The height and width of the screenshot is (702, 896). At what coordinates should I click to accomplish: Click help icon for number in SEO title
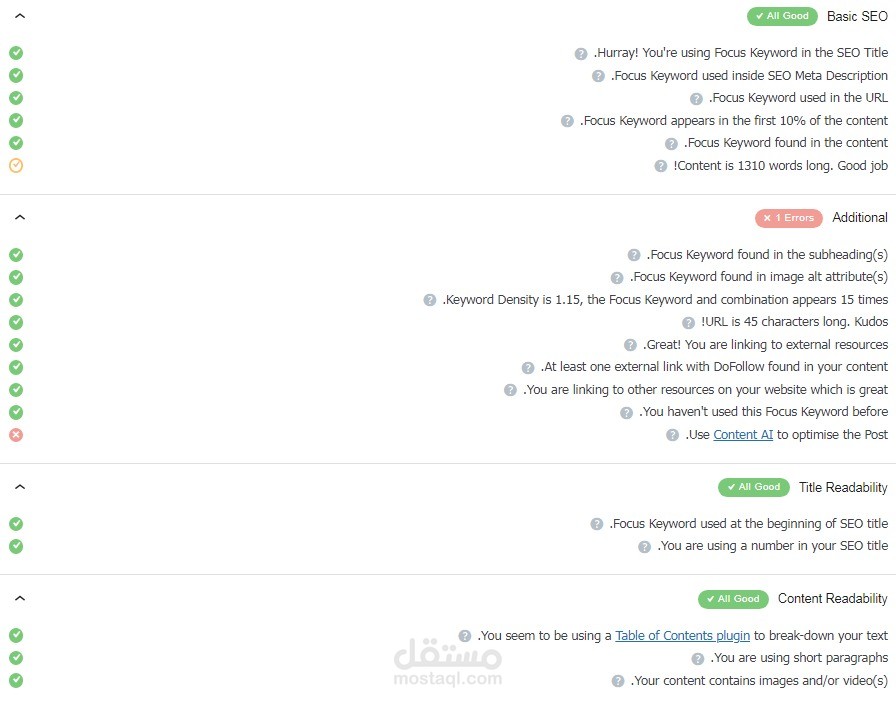pos(644,547)
